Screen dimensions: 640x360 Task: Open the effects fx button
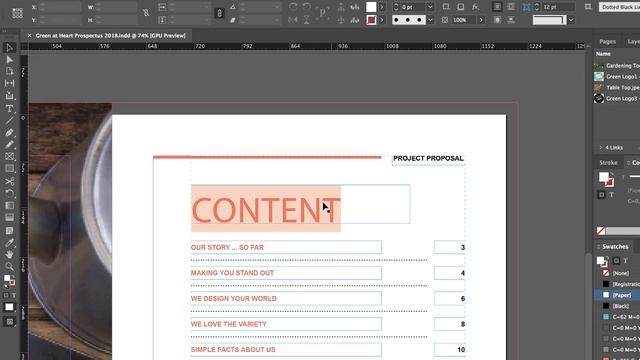(476, 7)
